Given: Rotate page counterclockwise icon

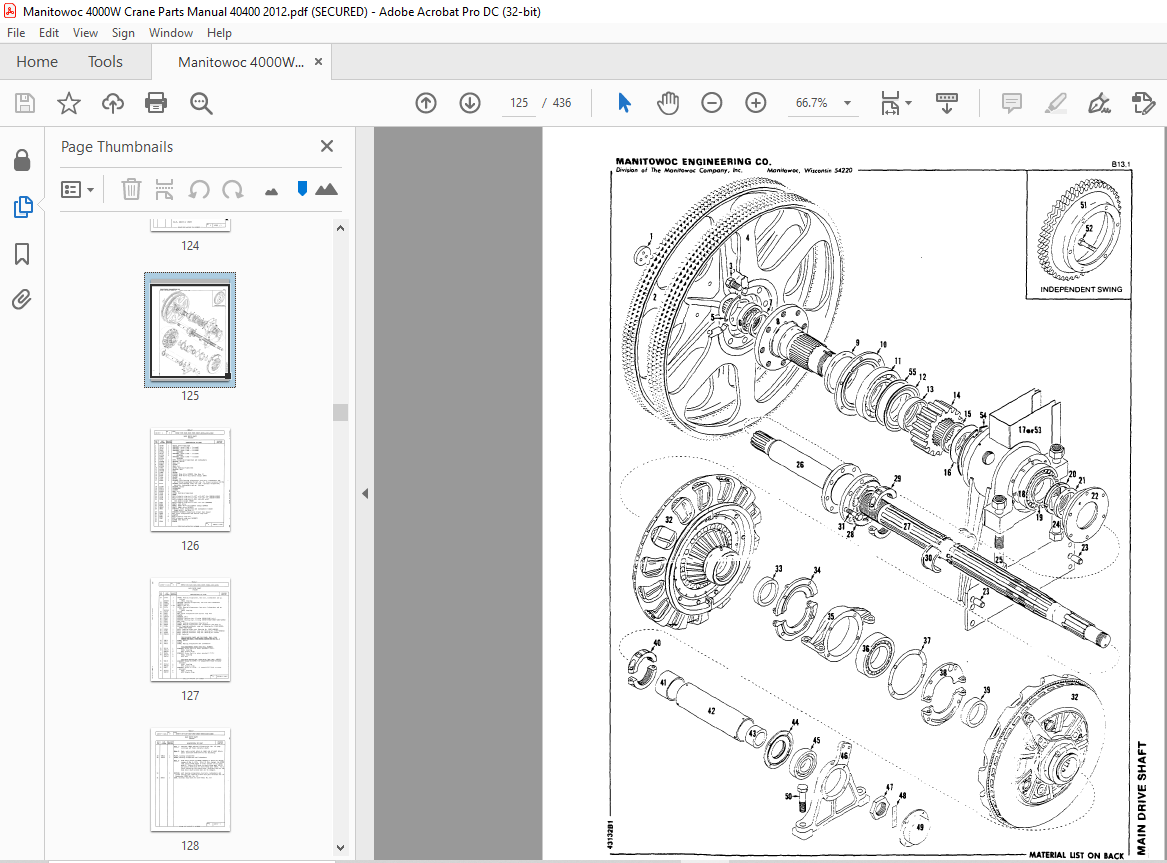Looking at the screenshot, I should [x=199, y=190].
